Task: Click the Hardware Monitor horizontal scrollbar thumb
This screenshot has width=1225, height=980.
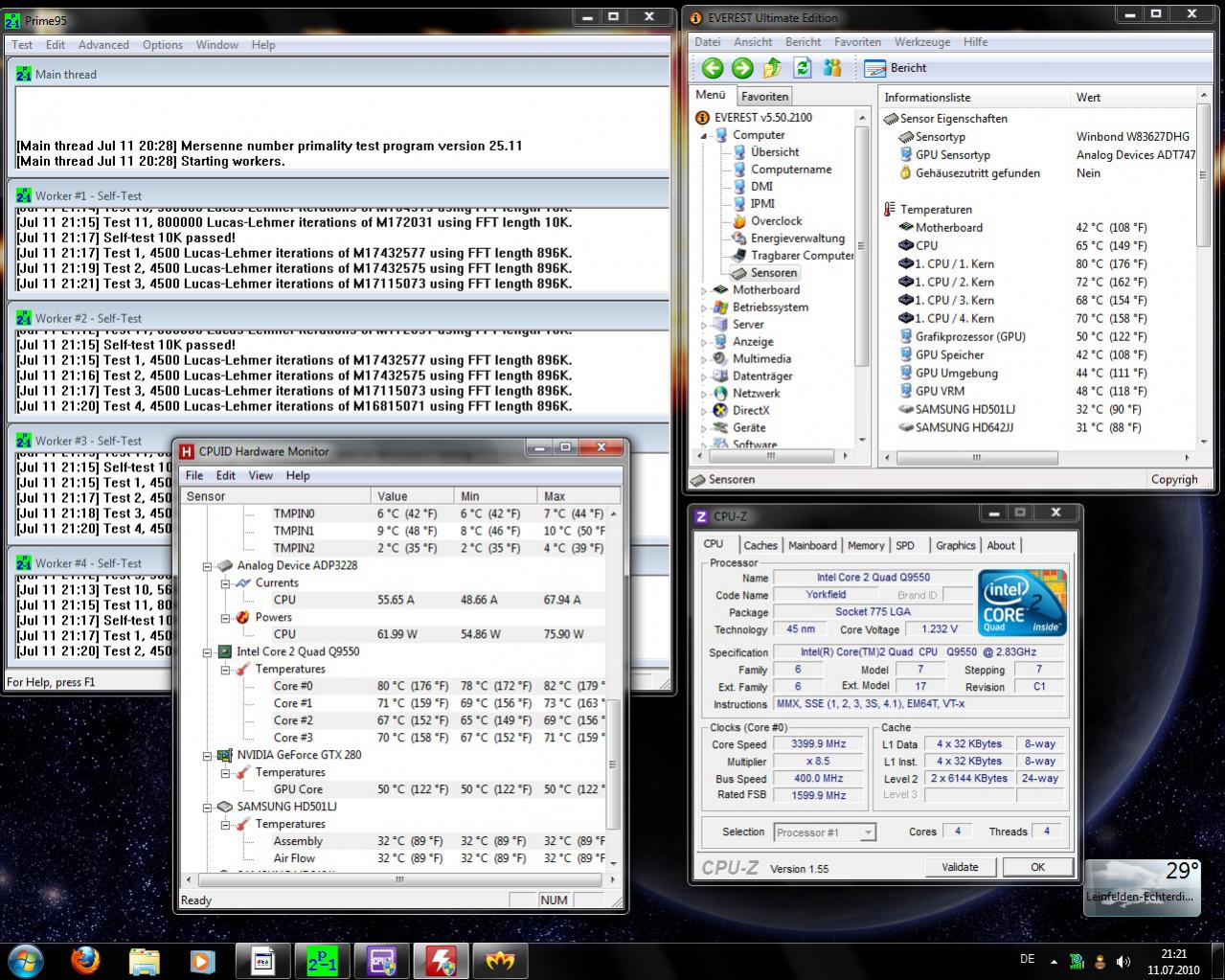Action: pyautogui.click(x=399, y=879)
